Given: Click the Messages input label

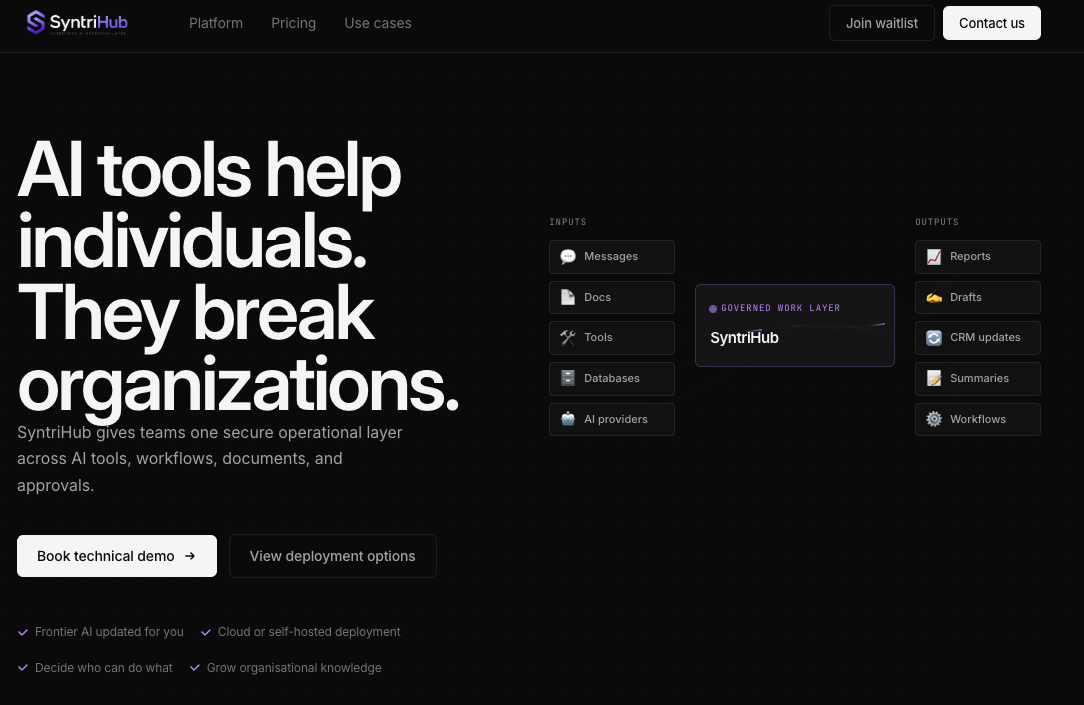Looking at the screenshot, I should click(x=611, y=256).
